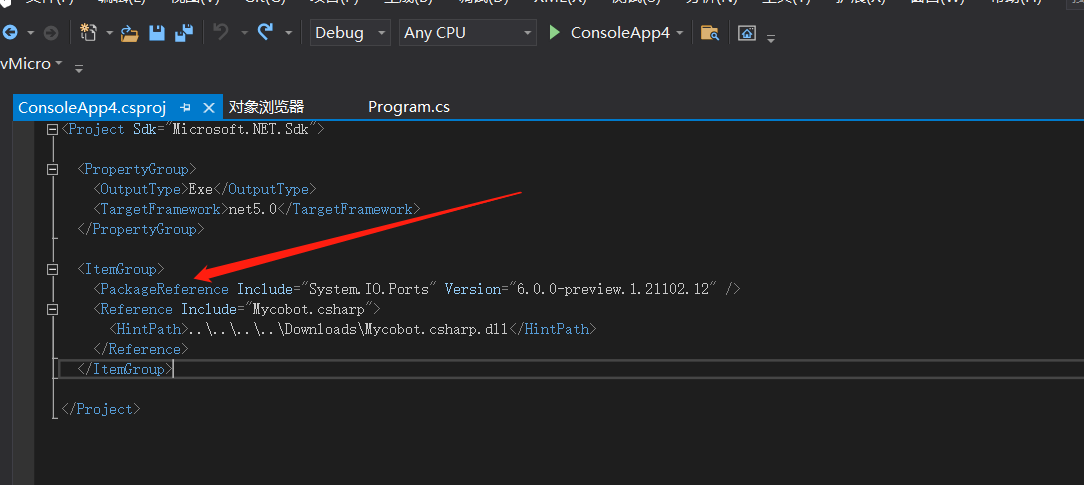Click the OutputType opening tag text
Screen dimensions: 1084x485
pos(141,189)
